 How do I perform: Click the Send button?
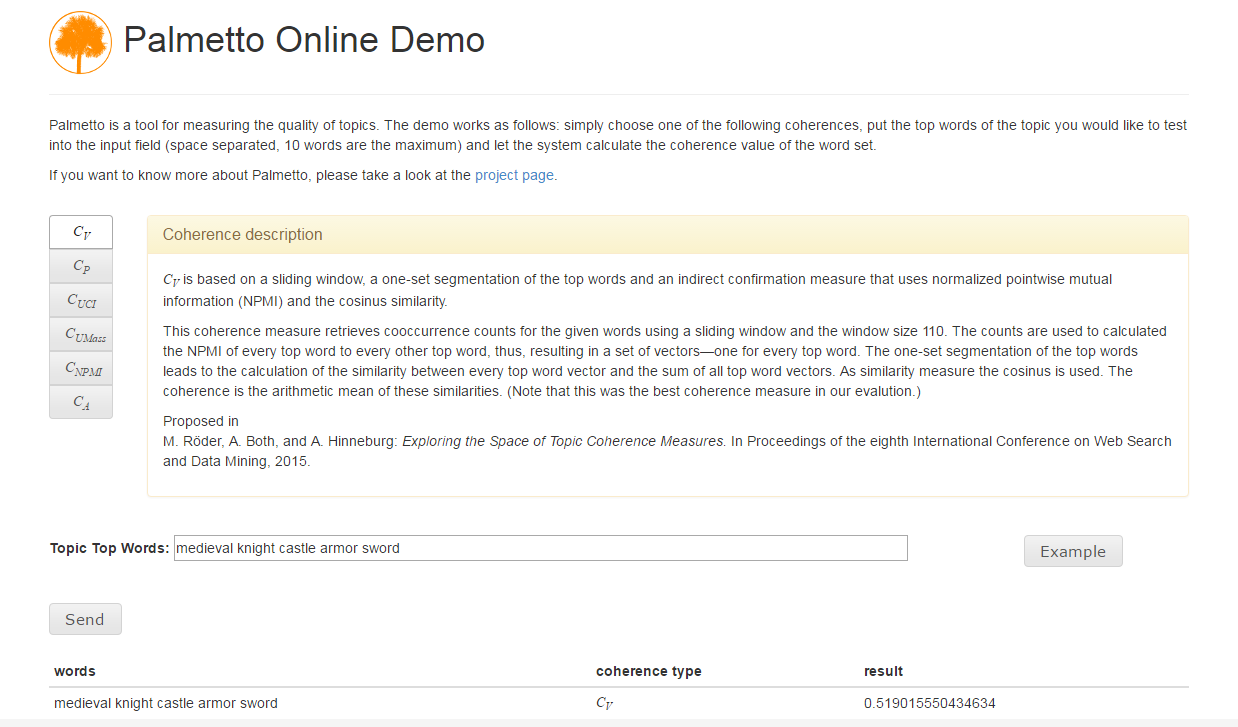tap(85, 619)
